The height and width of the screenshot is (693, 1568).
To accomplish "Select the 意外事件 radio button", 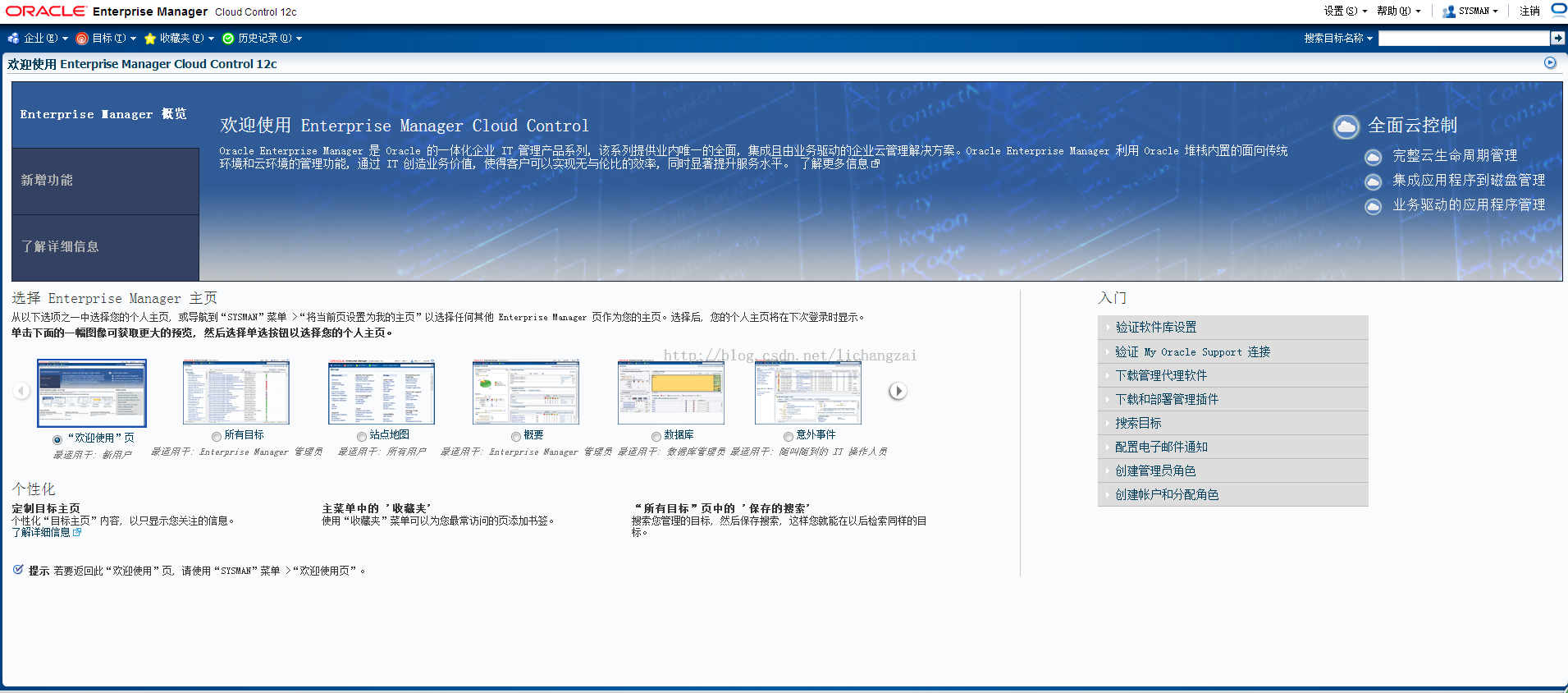I will click(x=789, y=437).
